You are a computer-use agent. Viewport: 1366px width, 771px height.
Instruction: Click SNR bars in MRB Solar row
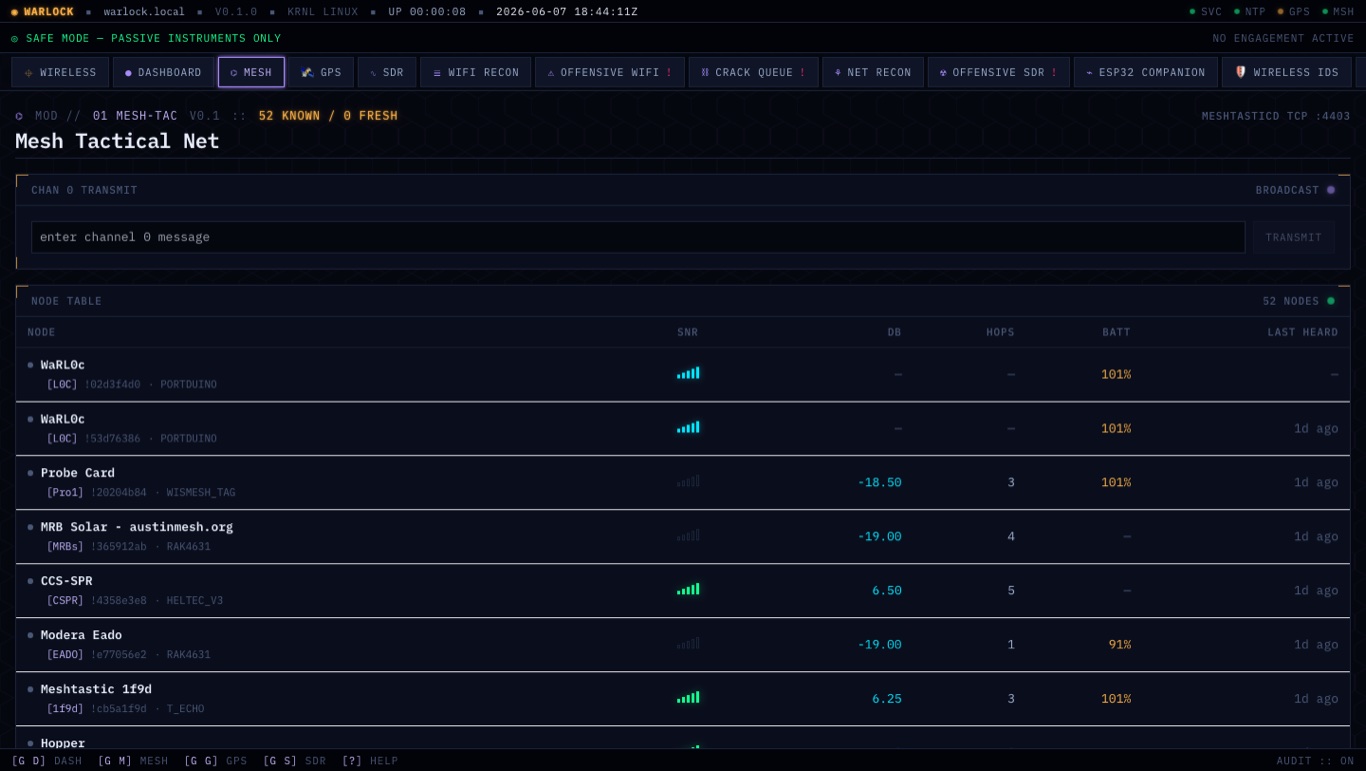click(x=688, y=535)
